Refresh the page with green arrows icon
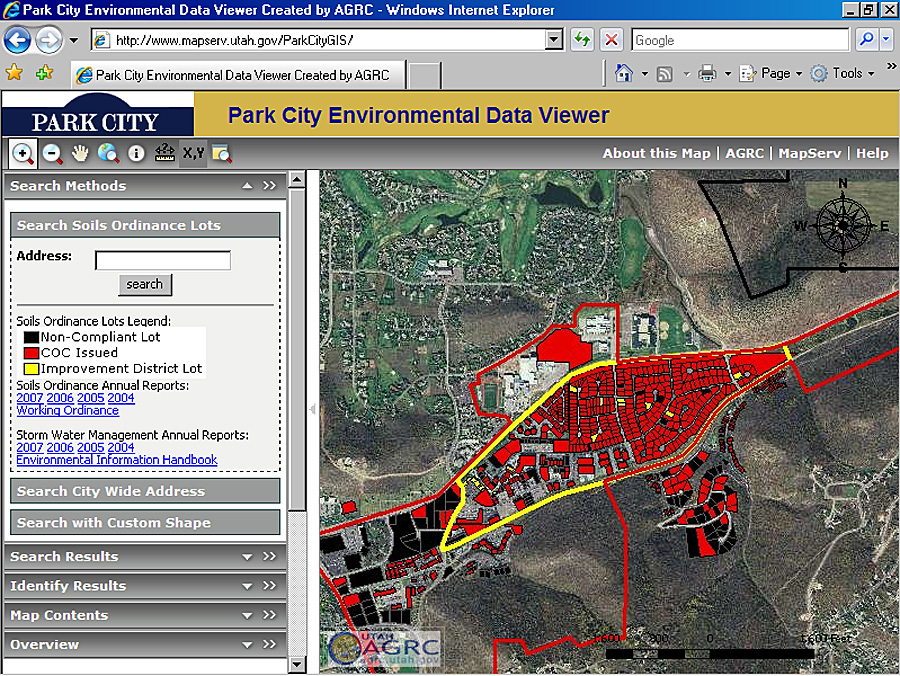Viewport: 900px width, 676px height. pyautogui.click(x=582, y=40)
